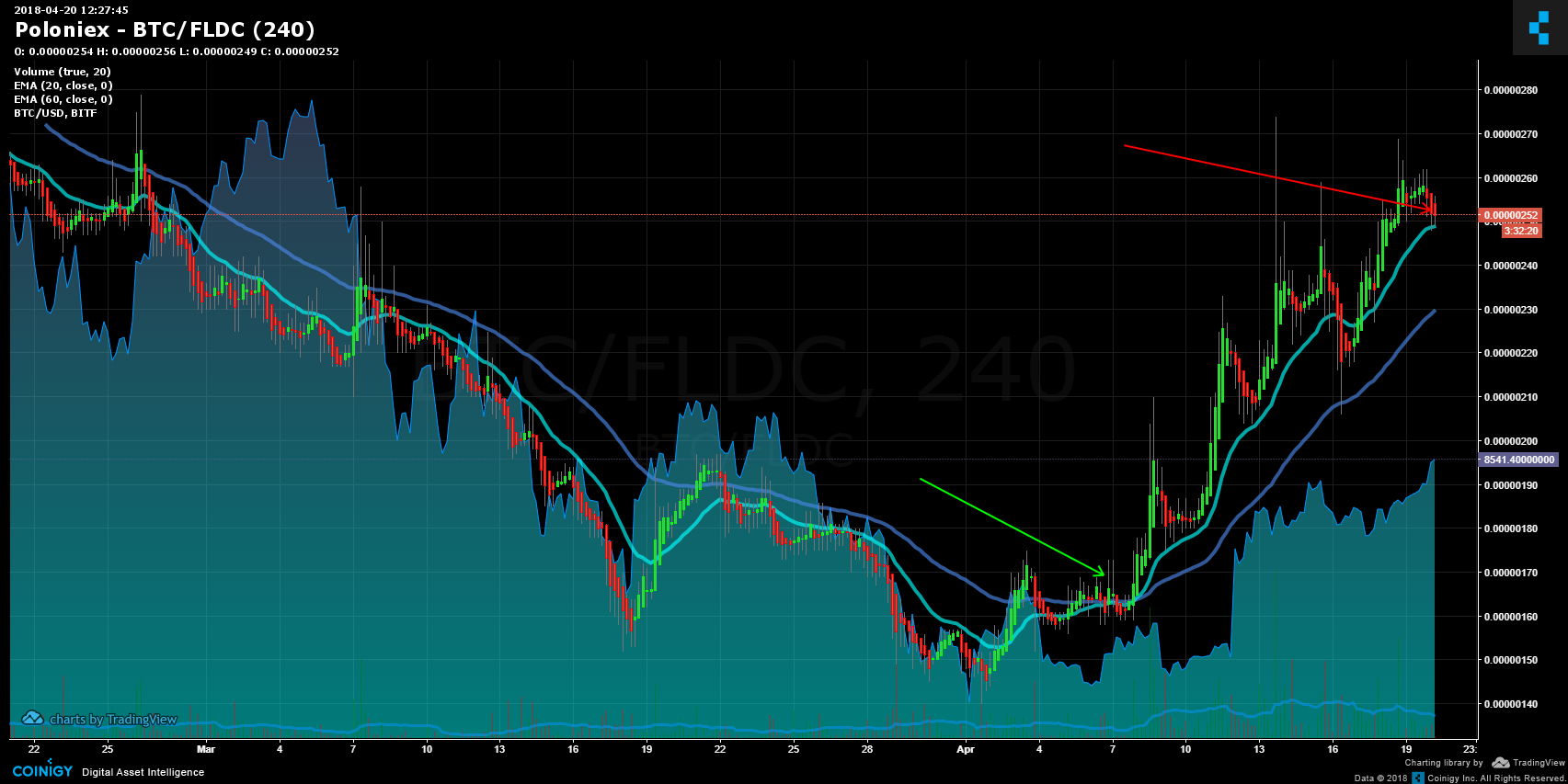Image resolution: width=1568 pixels, height=784 pixels.
Task: Click the timestamp '2018-04-20 12:27:45'
Action: click(x=71, y=10)
